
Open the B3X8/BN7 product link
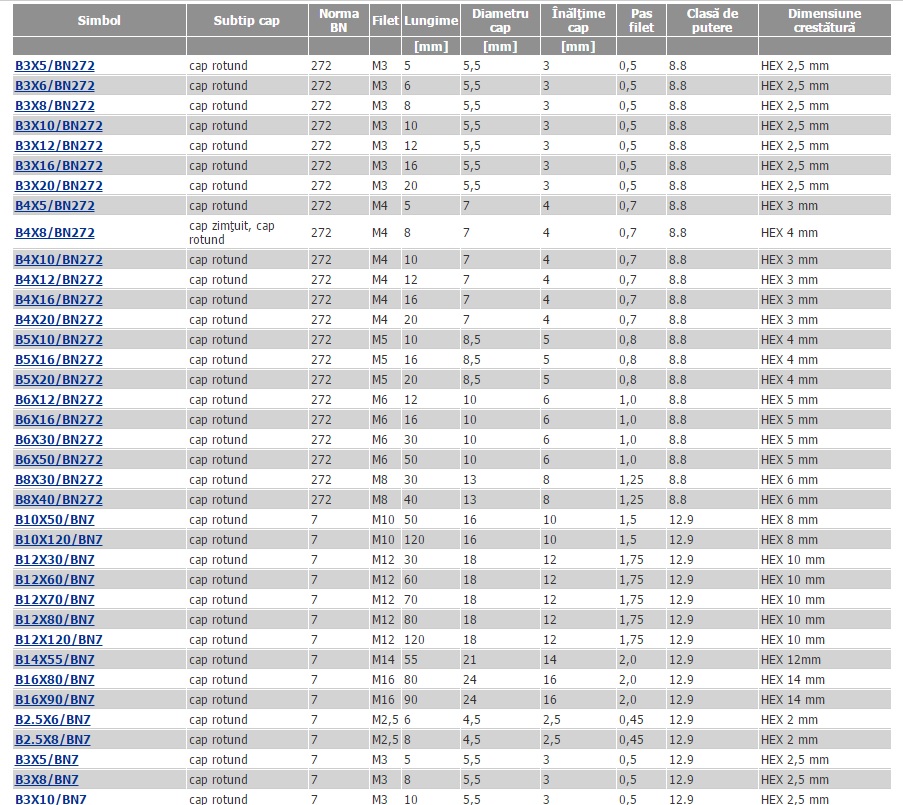47,780
